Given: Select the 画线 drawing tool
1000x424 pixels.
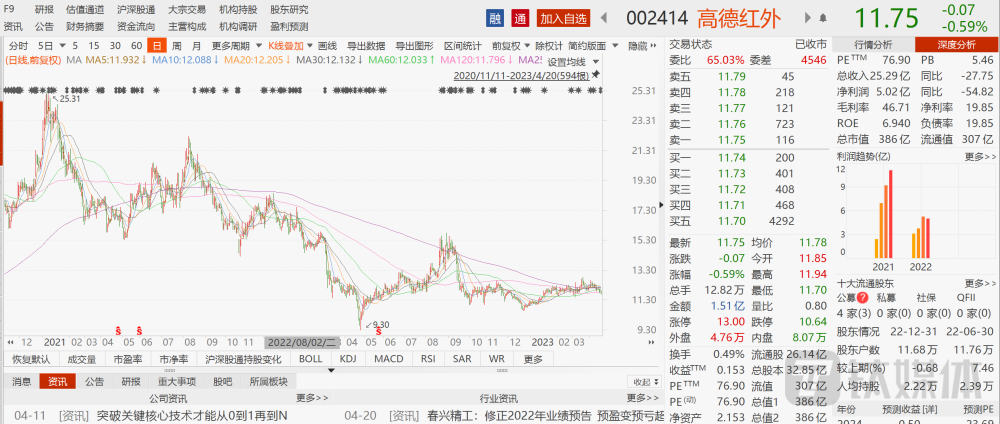Looking at the screenshot, I should click(327, 46).
